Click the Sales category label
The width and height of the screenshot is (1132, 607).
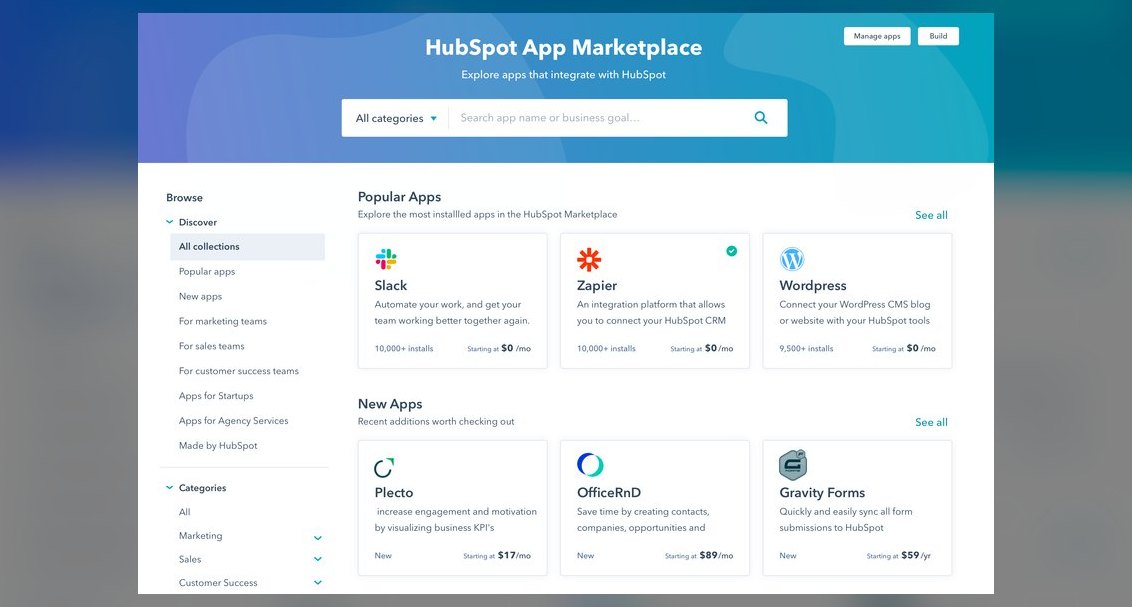(x=190, y=559)
